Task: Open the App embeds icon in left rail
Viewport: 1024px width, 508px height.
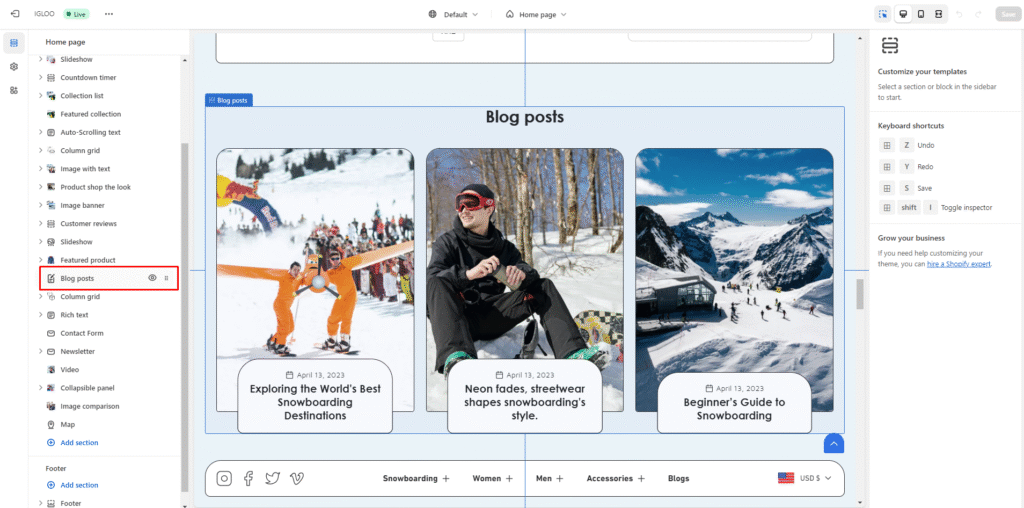Action: pyautogui.click(x=14, y=90)
